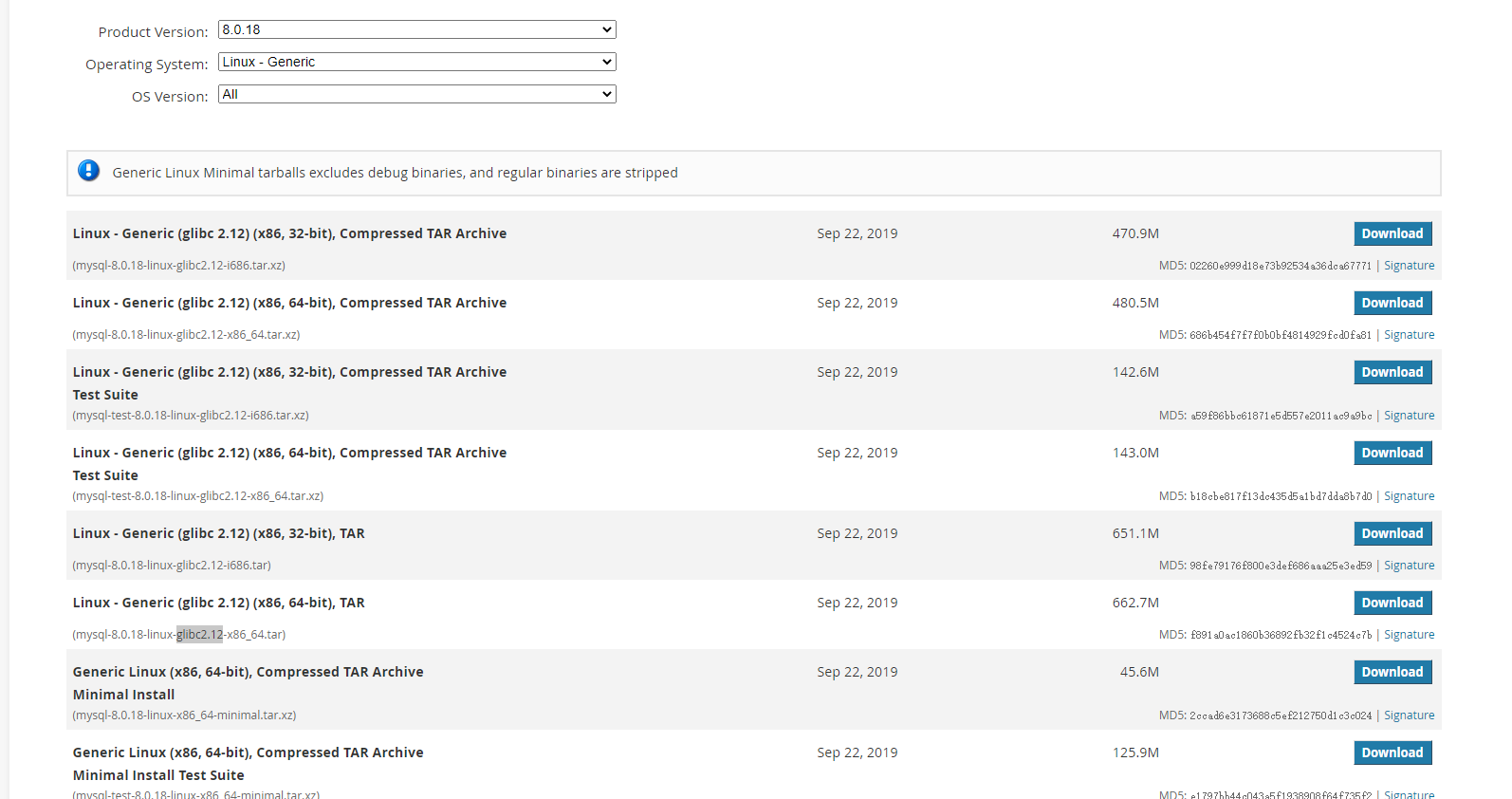
Task: Click filename (mysql-8.0.18-linux-glibc2.12-i686.tar.xz)
Action: coord(179,266)
